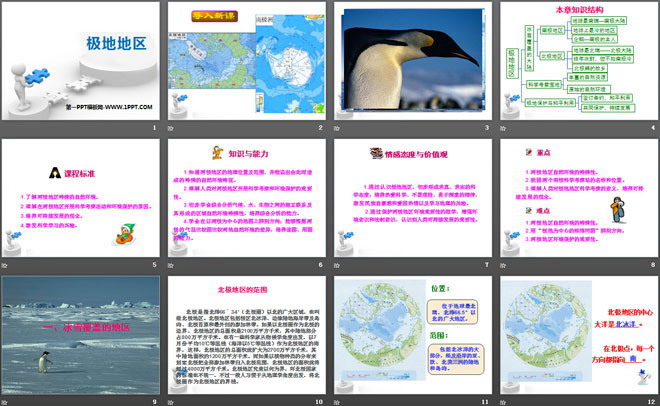
Task: Select slide 3 showing penguin close-up photo
Action: coord(413,61)
